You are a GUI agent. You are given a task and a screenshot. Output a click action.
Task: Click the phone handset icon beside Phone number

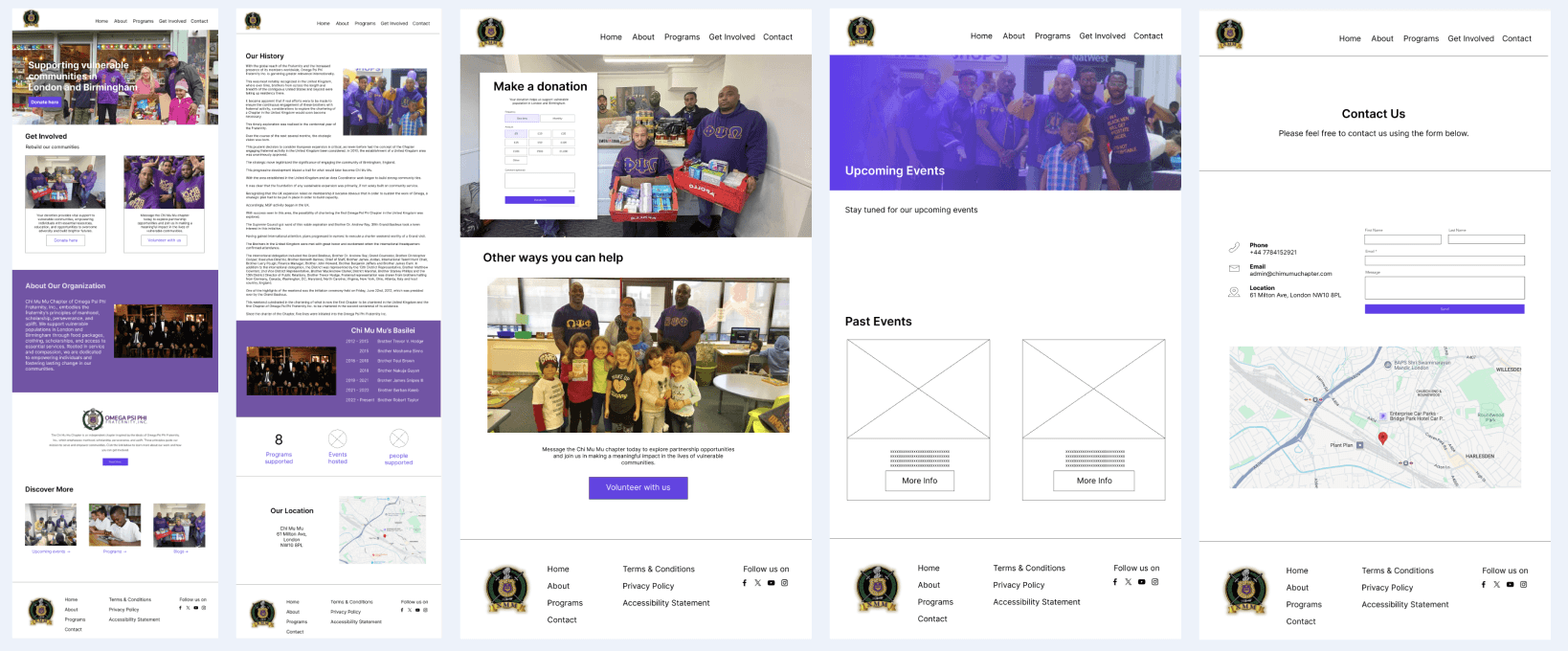(1234, 247)
